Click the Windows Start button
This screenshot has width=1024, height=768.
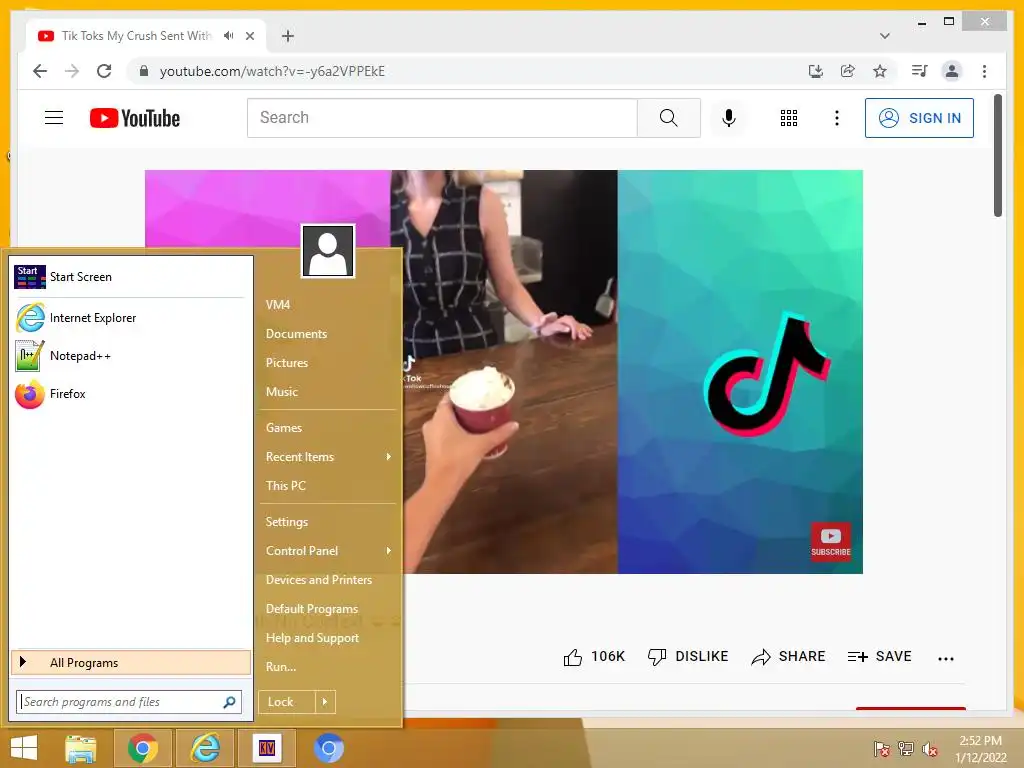point(25,748)
